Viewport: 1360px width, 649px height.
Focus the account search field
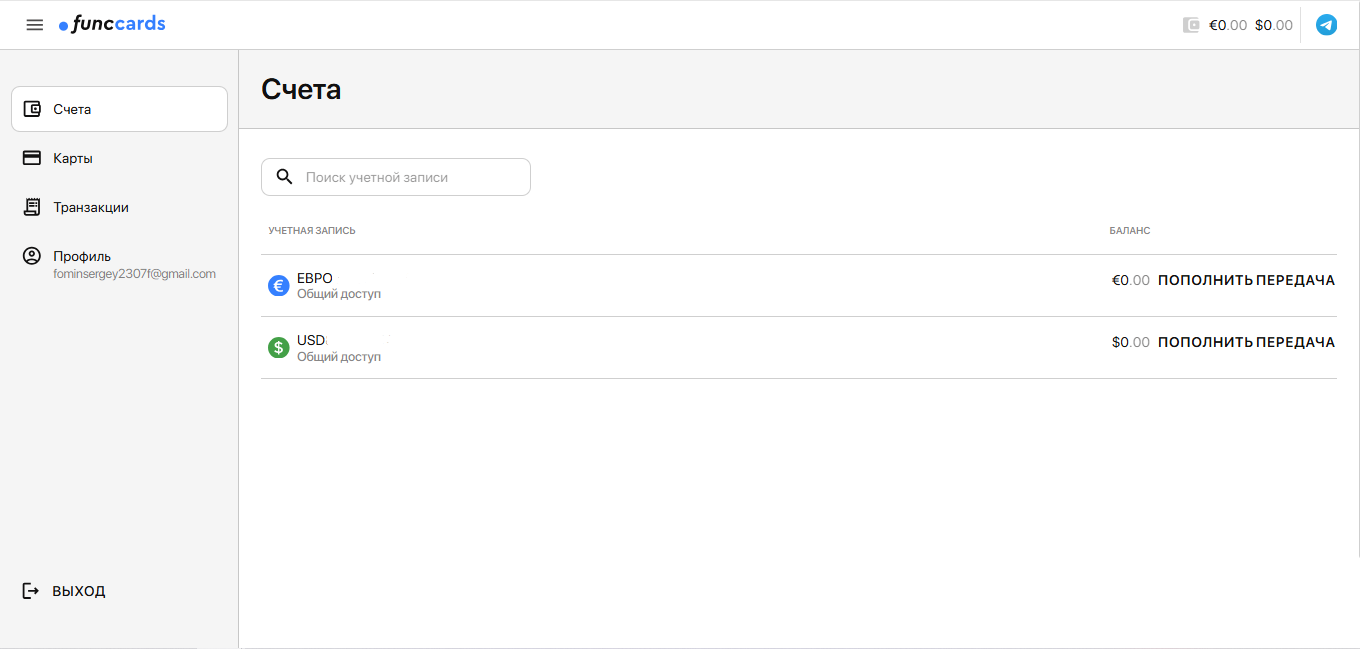click(x=410, y=177)
